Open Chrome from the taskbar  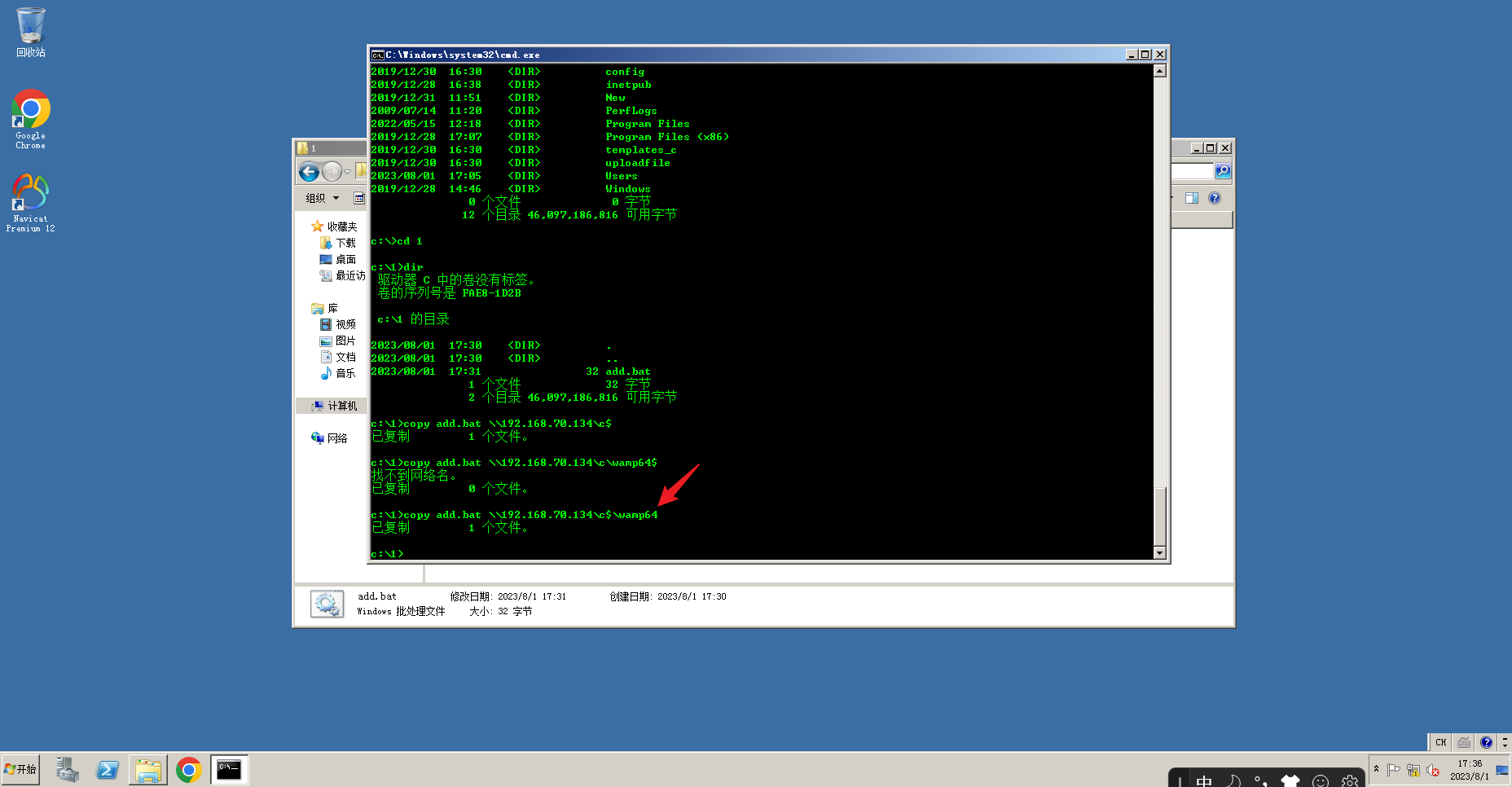(x=189, y=769)
